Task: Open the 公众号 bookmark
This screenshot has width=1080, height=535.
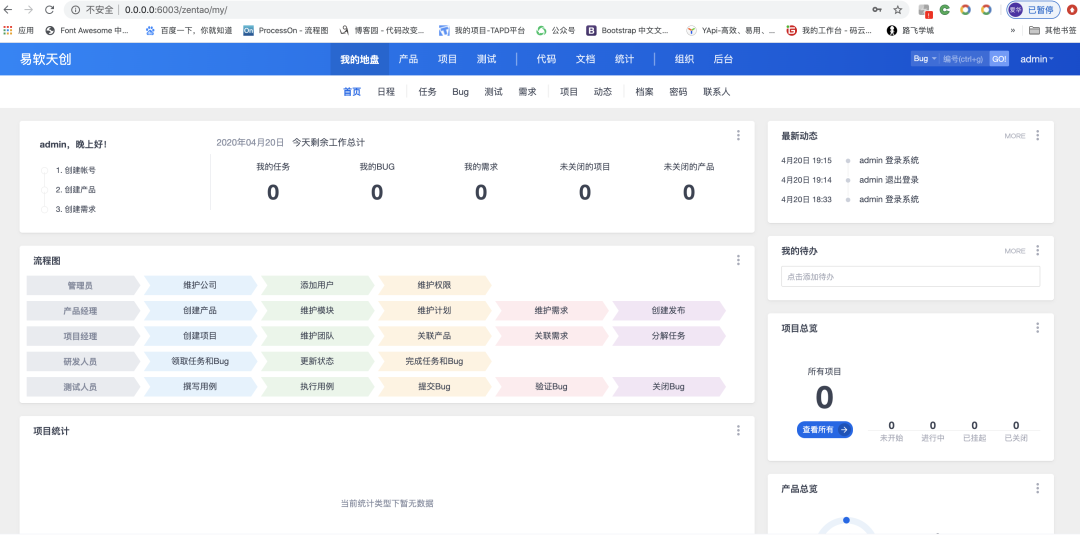Action: pyautogui.click(x=555, y=30)
